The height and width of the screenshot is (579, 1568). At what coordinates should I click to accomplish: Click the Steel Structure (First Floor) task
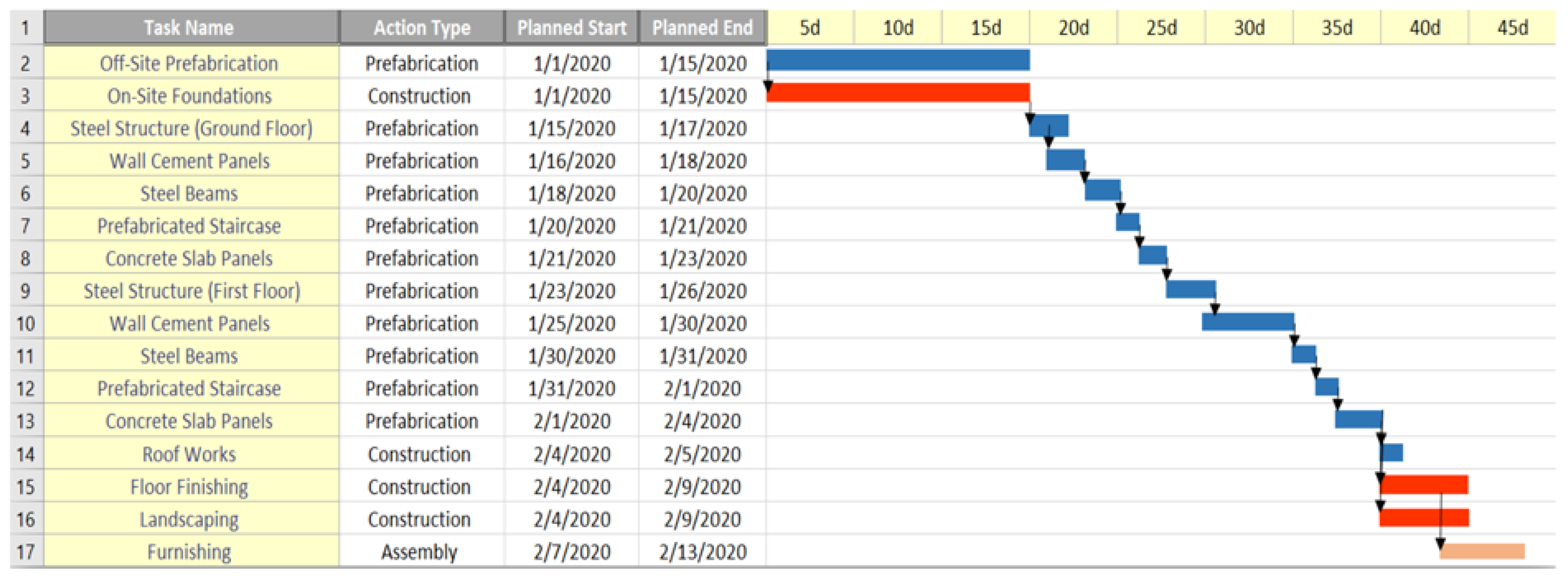tap(192, 291)
